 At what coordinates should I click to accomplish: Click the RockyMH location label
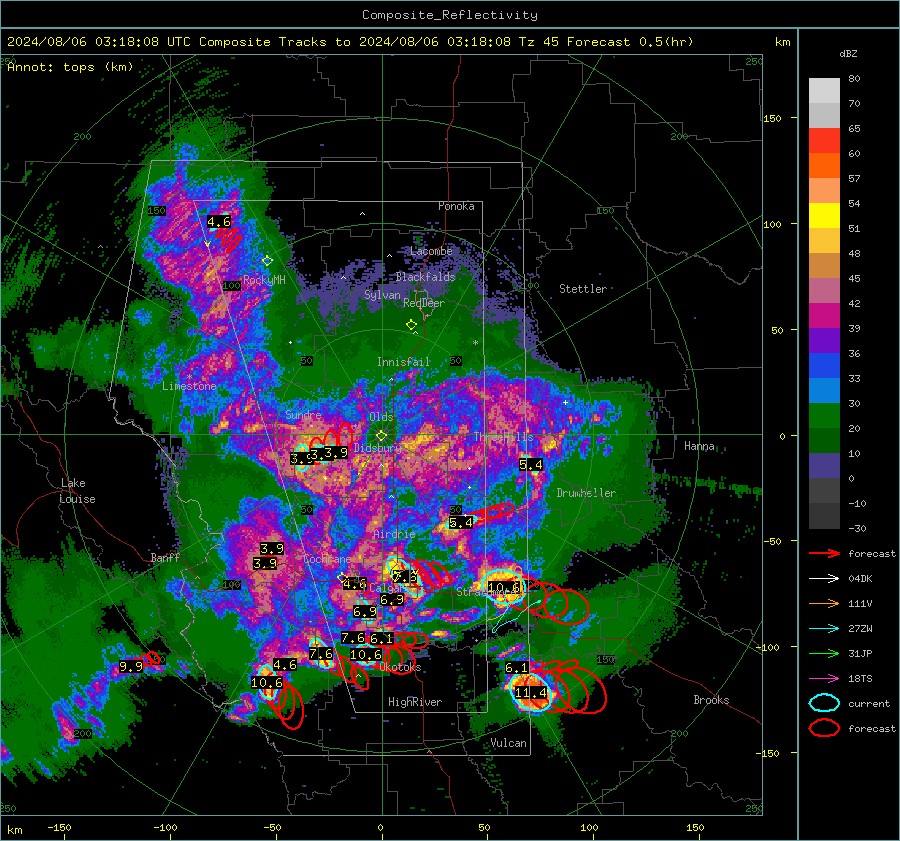[x=264, y=280]
